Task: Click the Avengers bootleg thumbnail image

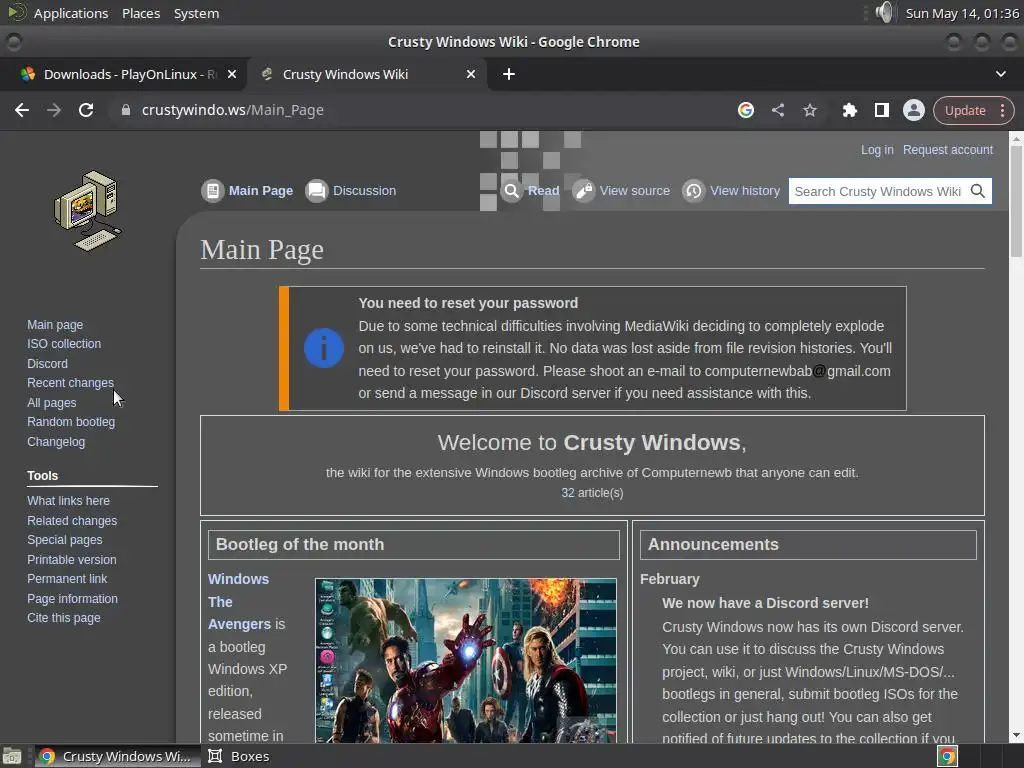Action: coord(466,660)
